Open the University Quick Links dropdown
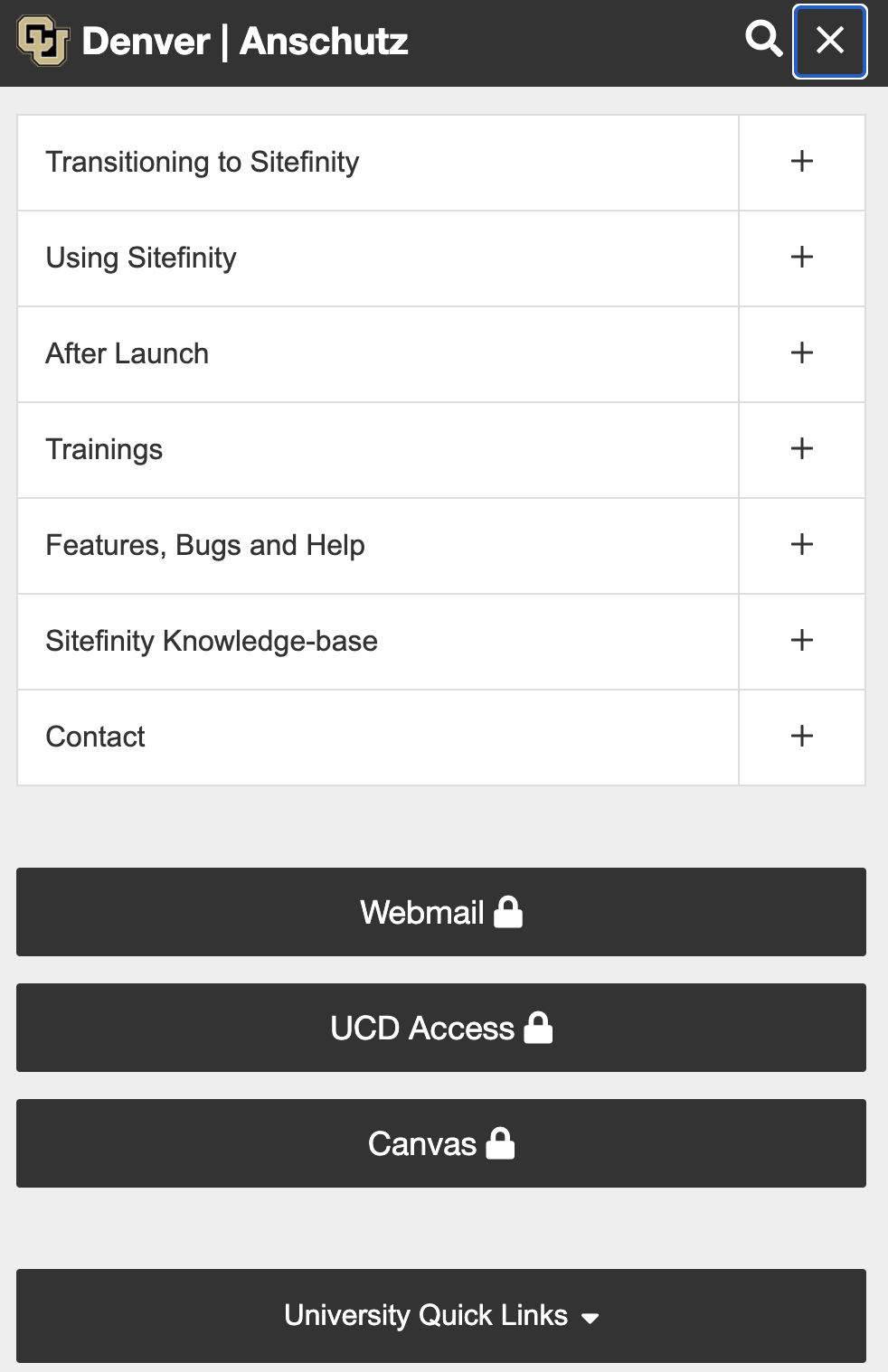 pos(441,1315)
